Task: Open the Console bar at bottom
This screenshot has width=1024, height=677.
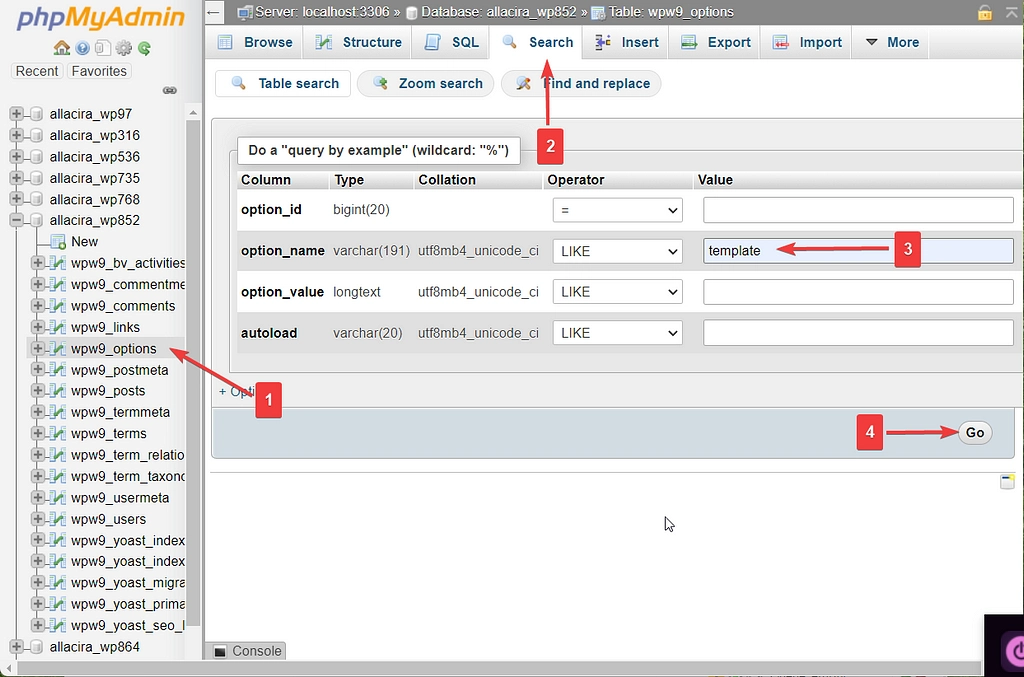Action: 248,651
